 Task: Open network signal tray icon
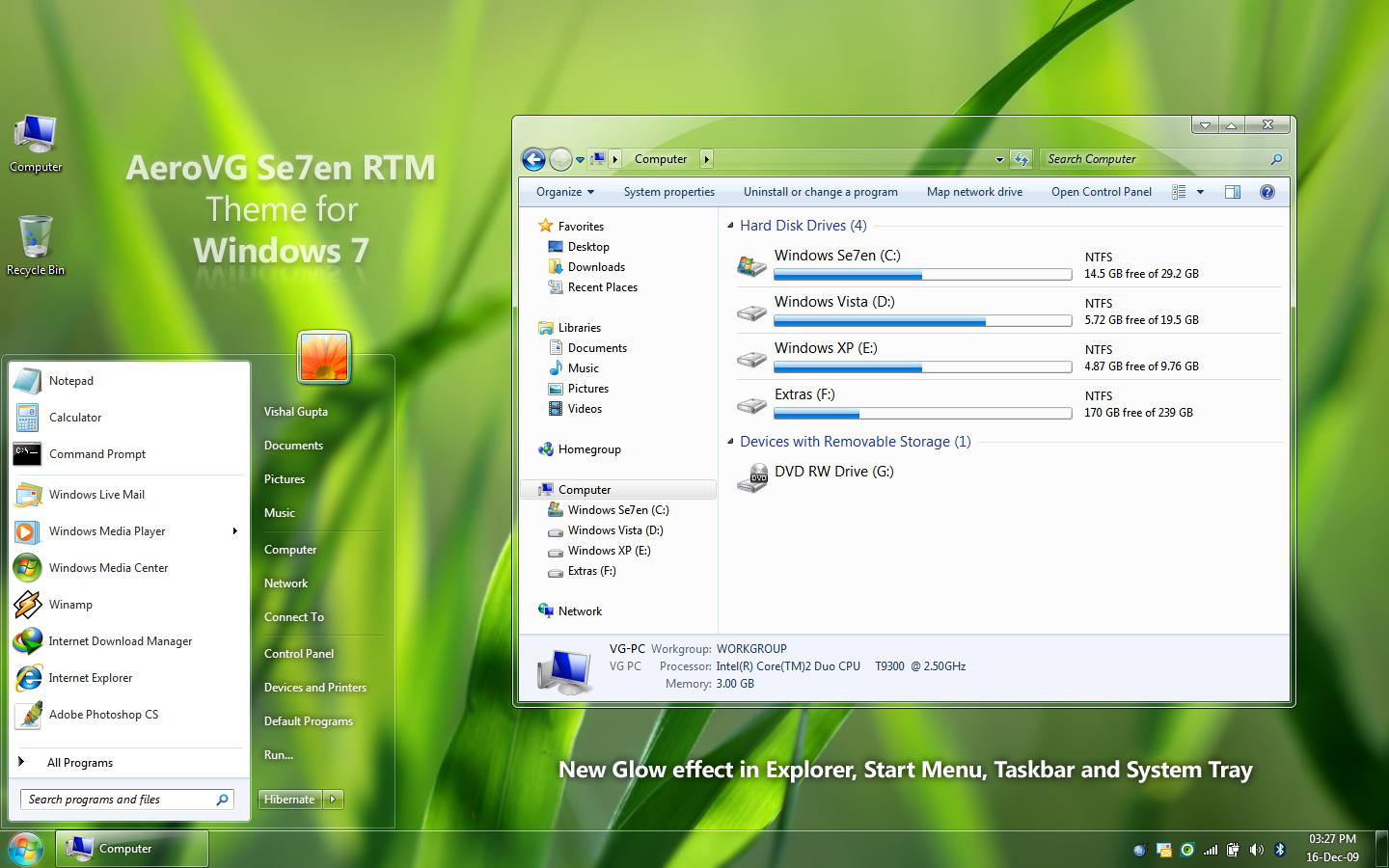tap(1211, 850)
